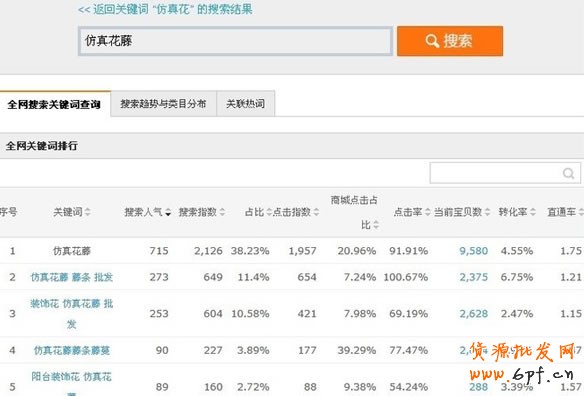Open item count 9,580 link
This screenshot has width=584, height=396.
473,251
